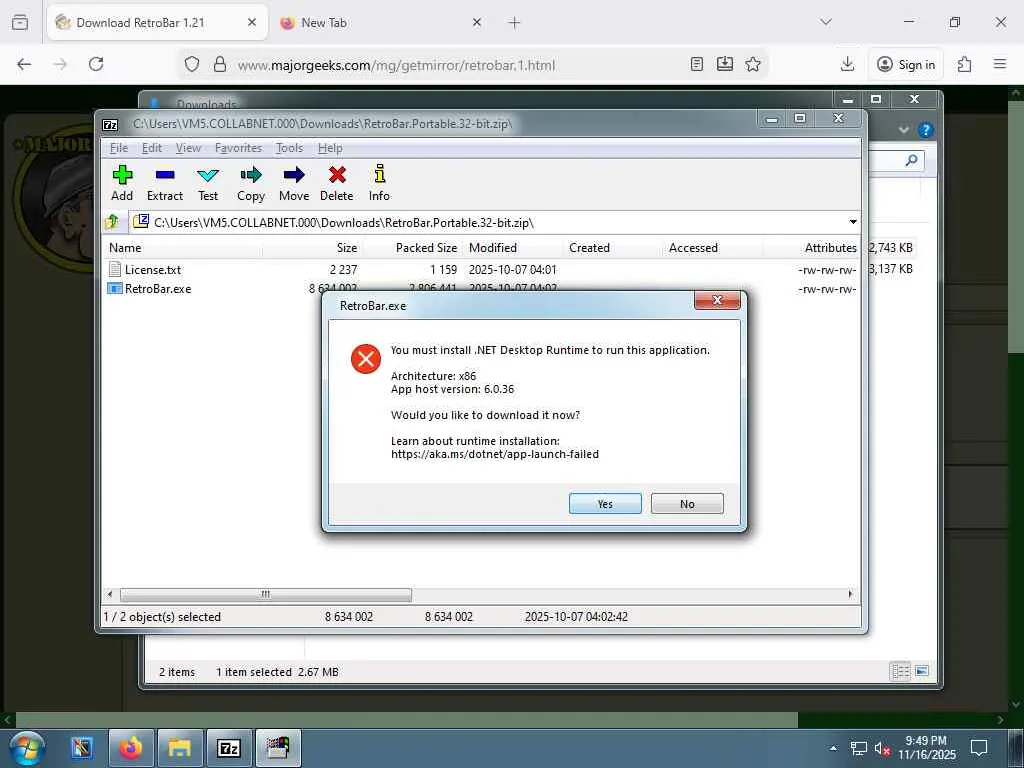
Task: Sort by Attributes column header
Action: (812, 248)
